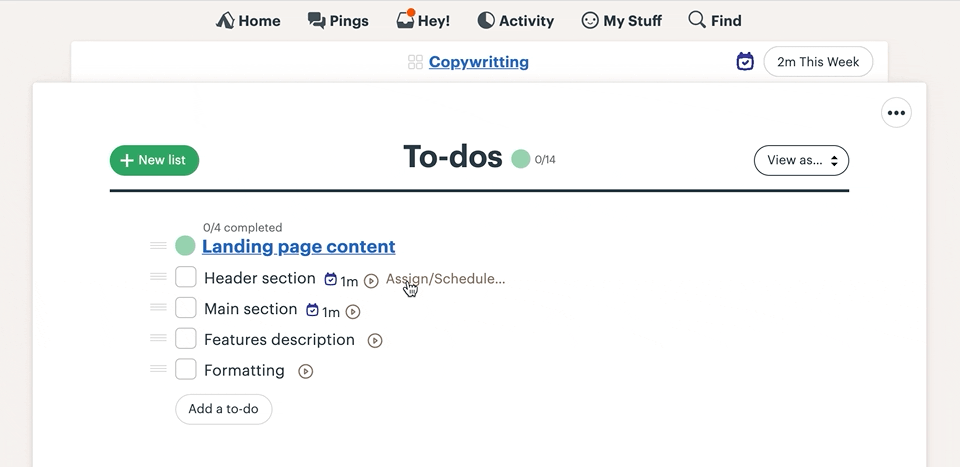Viewport: 960px width, 467px height.
Task: Open the Landing page content list
Action: click(x=299, y=247)
